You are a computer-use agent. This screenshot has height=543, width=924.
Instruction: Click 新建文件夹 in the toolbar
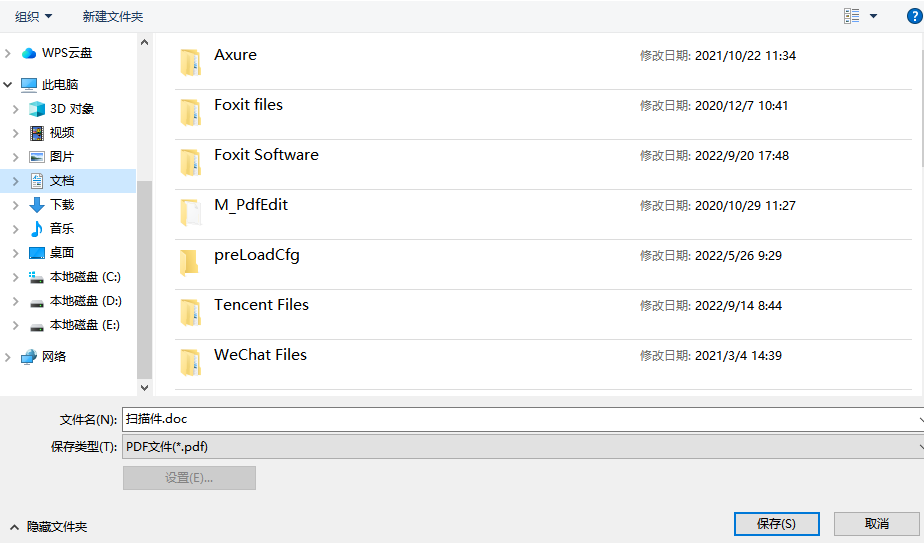pos(113,17)
